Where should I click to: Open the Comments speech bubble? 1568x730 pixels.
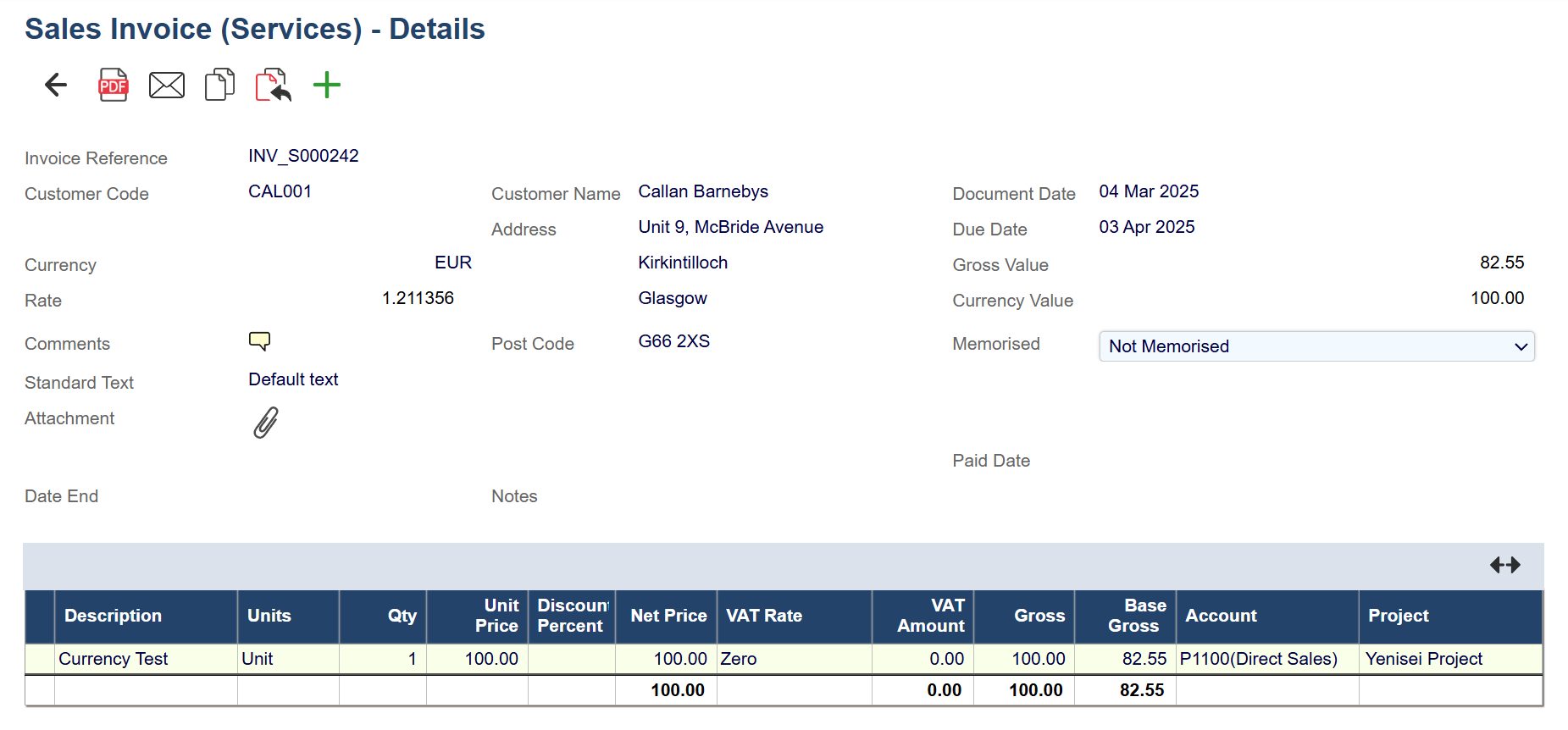[259, 341]
